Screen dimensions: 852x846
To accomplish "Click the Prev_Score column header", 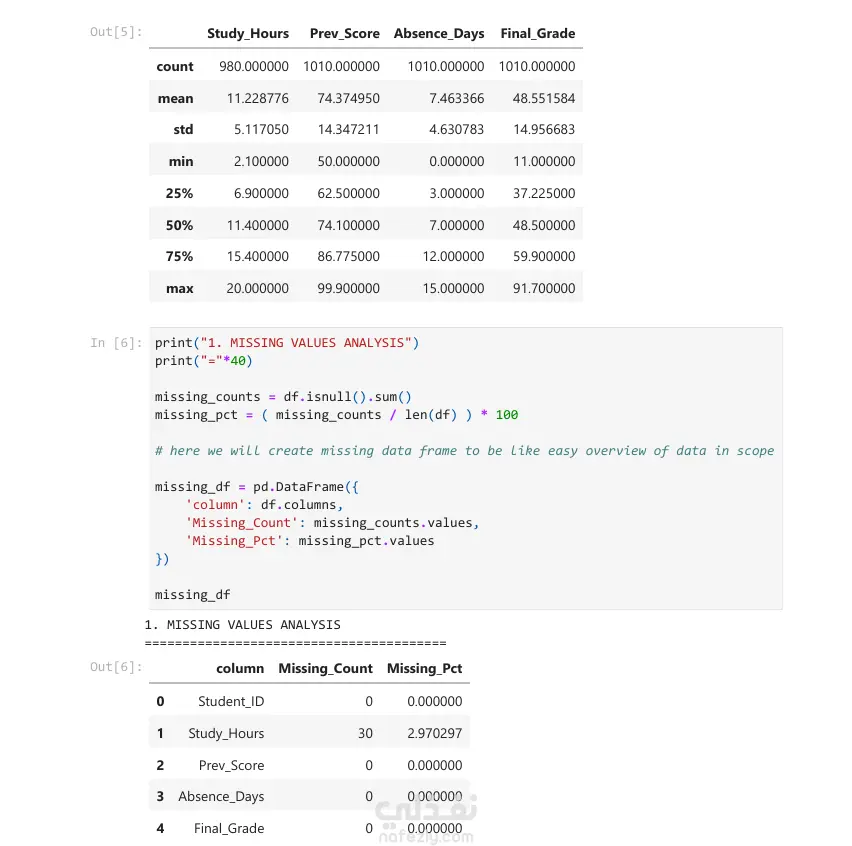I will pos(344,34).
